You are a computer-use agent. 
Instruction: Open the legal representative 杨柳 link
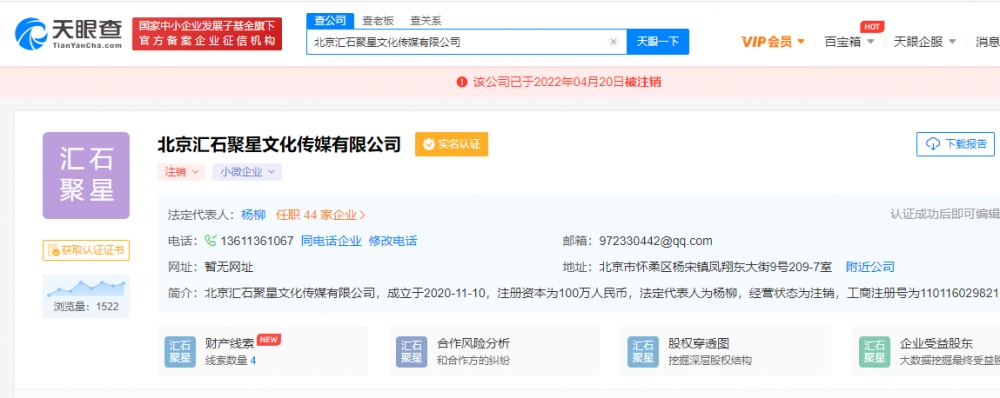[x=254, y=215]
